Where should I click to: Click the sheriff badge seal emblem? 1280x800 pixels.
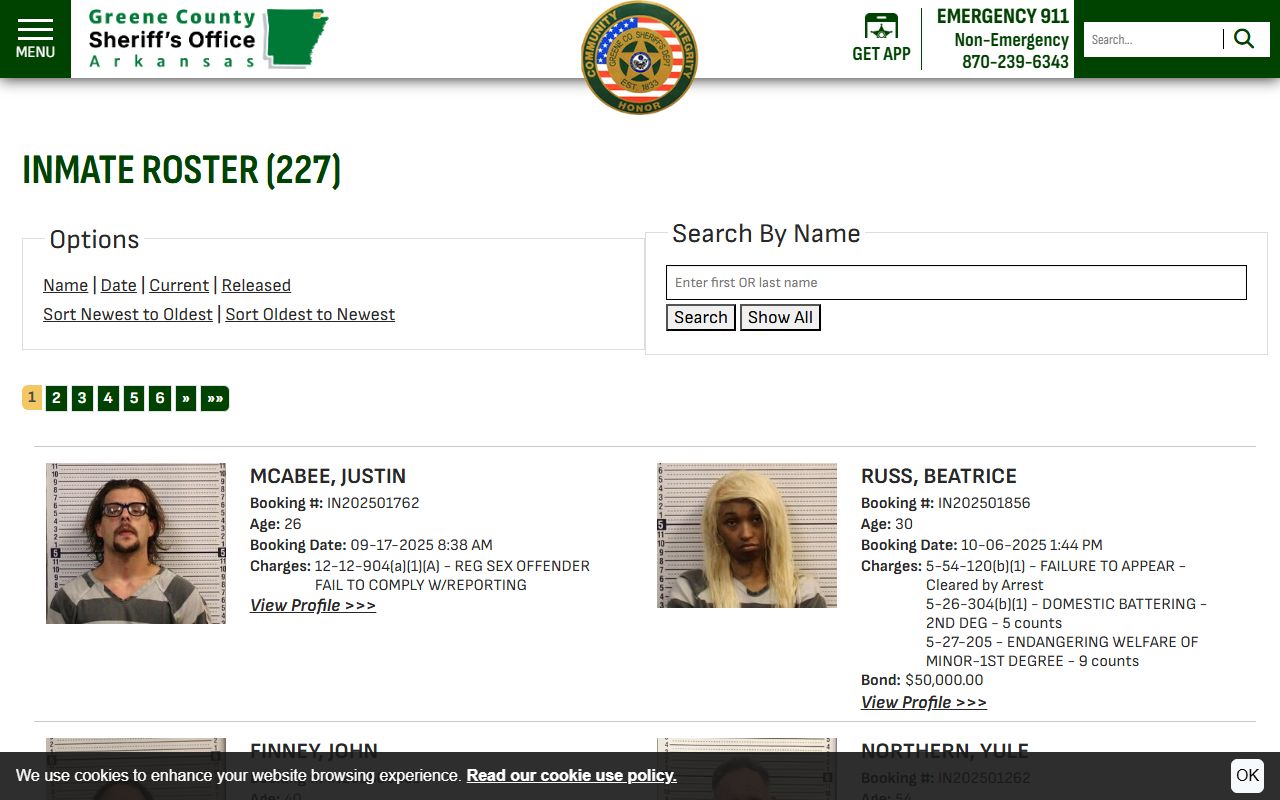point(639,57)
